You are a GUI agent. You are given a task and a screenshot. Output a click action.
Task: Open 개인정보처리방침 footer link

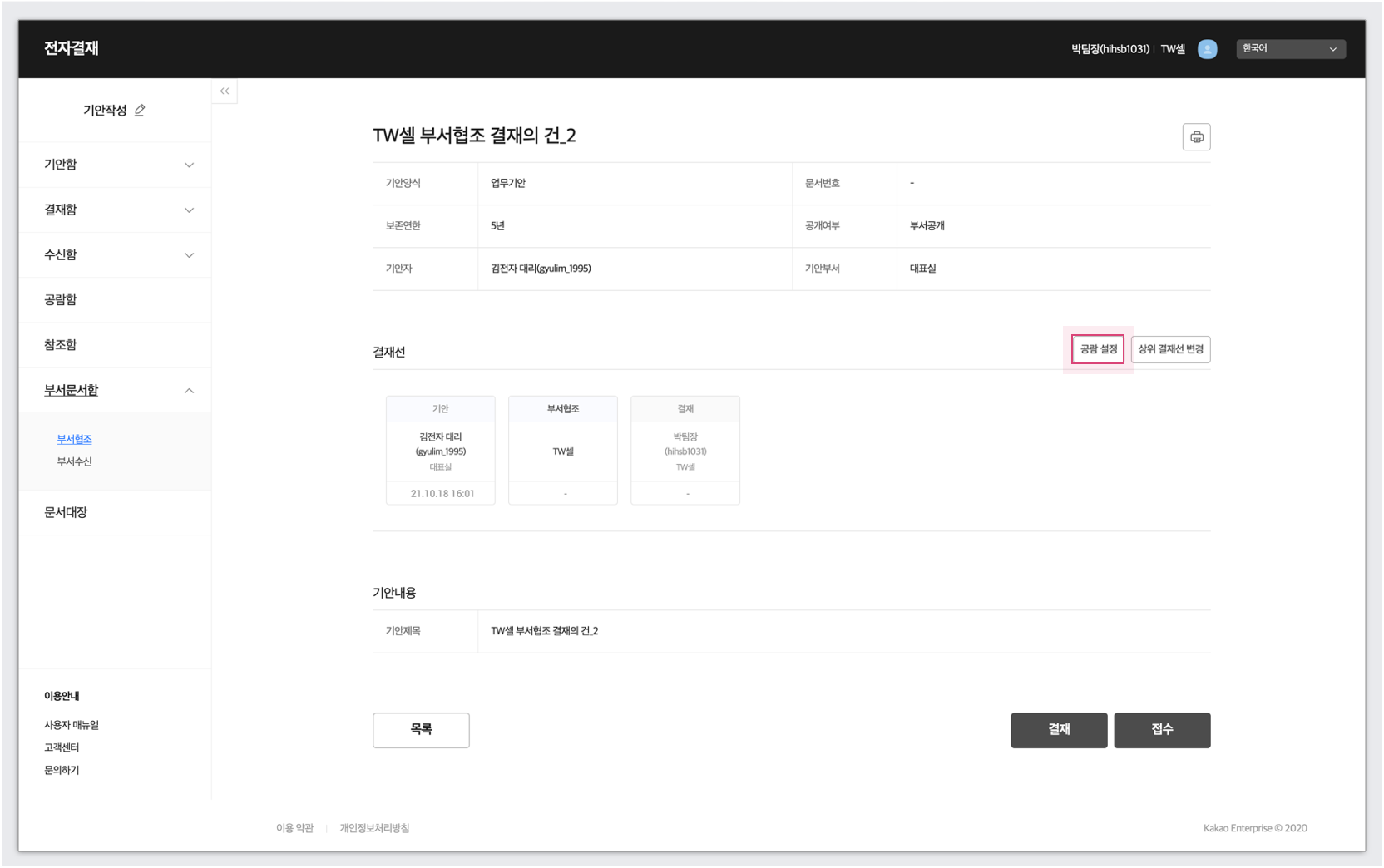tap(374, 828)
